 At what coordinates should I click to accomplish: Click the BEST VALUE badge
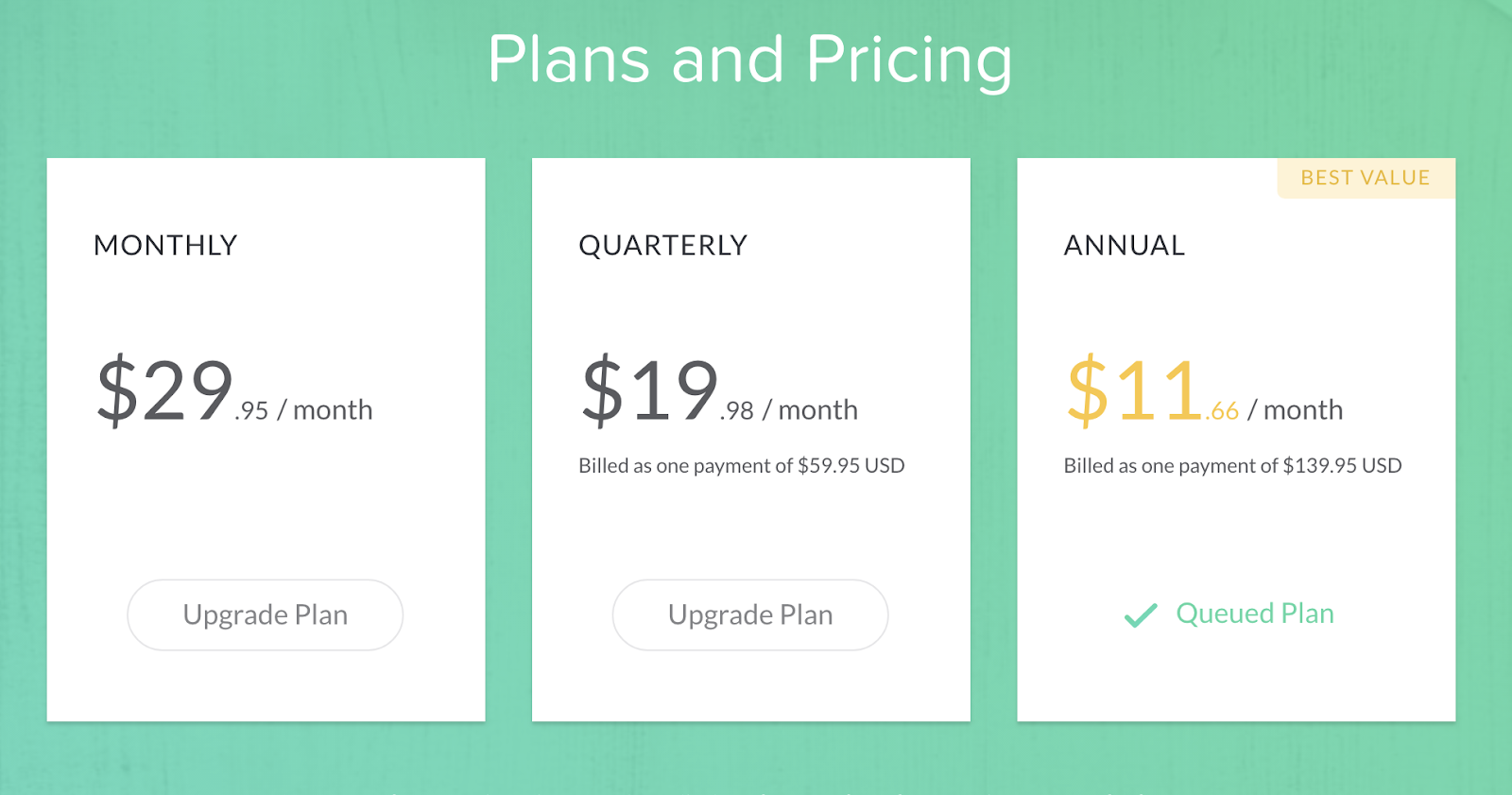(1366, 178)
